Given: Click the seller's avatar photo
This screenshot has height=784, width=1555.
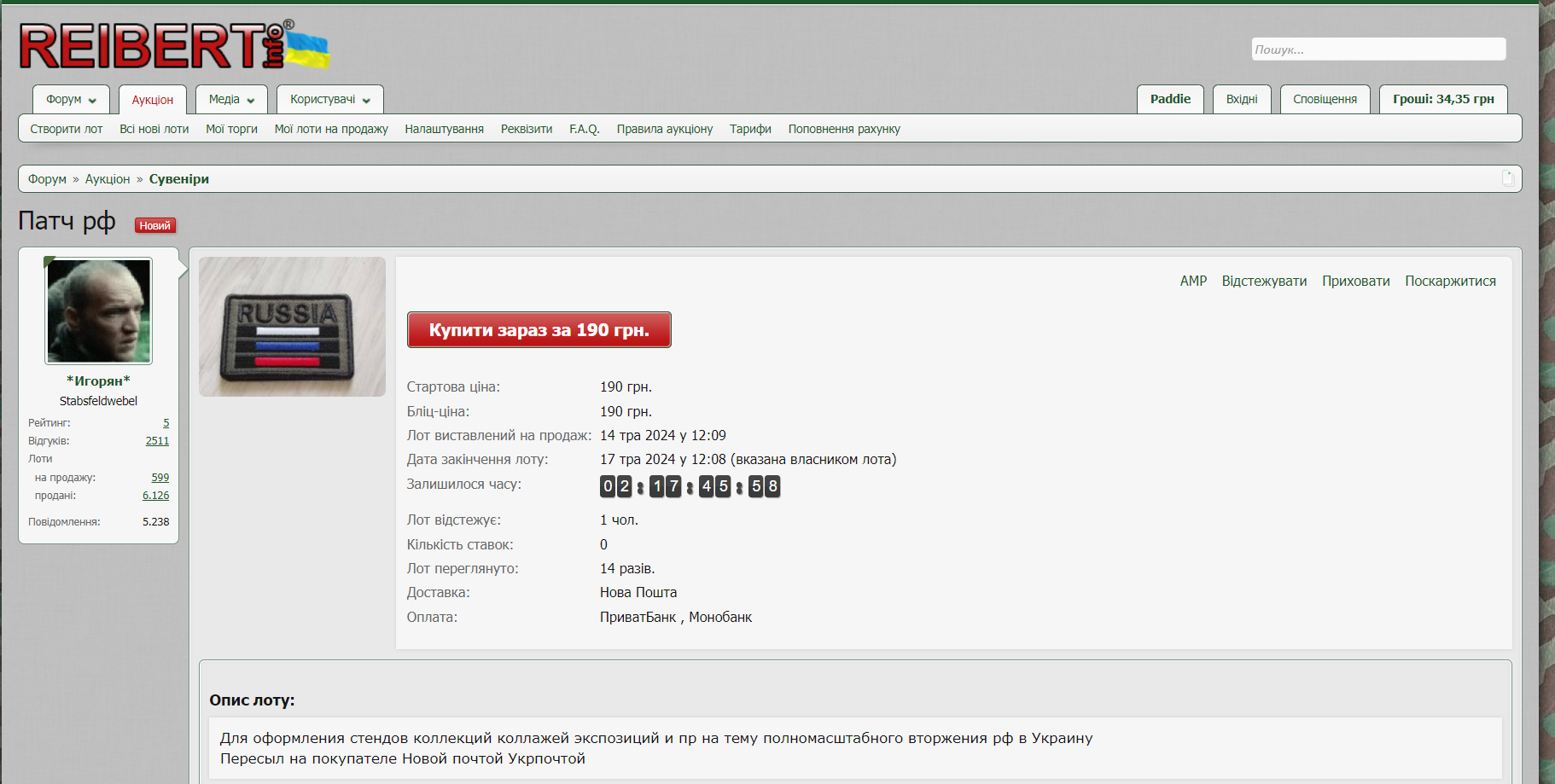Looking at the screenshot, I should (x=99, y=311).
